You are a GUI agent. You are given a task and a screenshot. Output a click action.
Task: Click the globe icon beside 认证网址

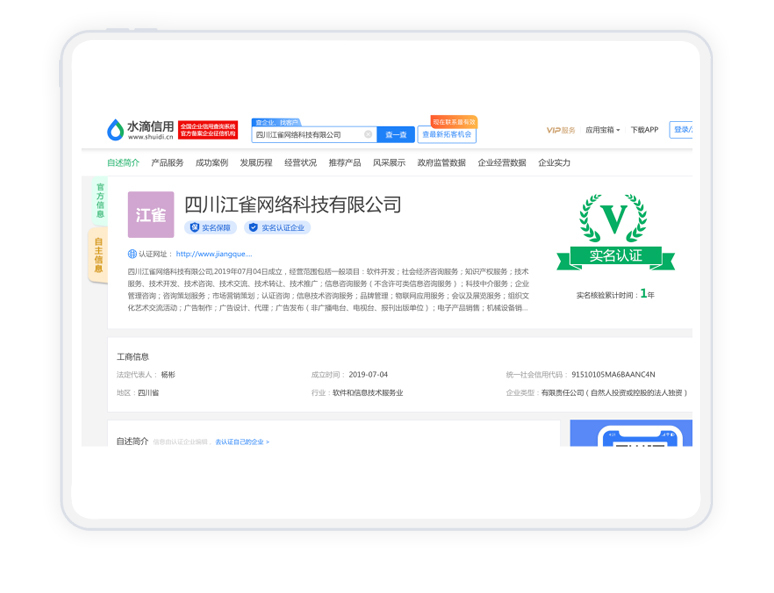[132, 254]
